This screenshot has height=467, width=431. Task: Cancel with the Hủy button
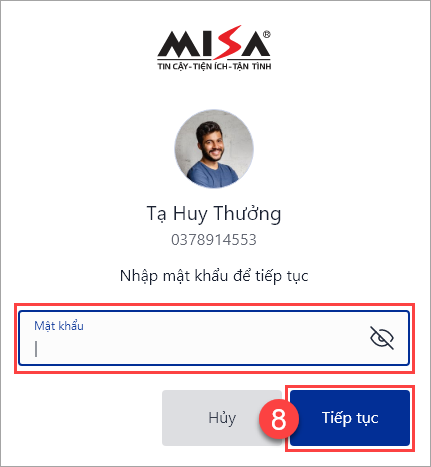(x=222, y=418)
